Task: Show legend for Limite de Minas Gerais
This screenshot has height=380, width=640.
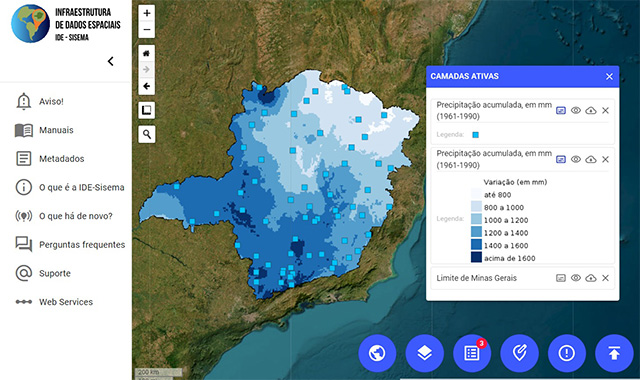Action: tap(561, 278)
